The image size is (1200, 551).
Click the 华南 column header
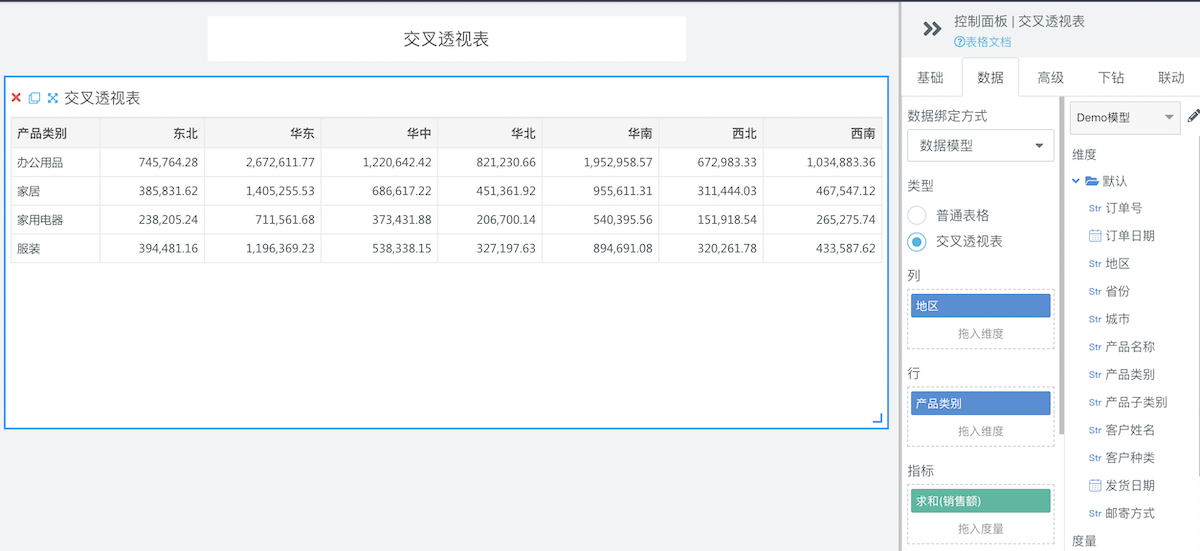point(600,133)
